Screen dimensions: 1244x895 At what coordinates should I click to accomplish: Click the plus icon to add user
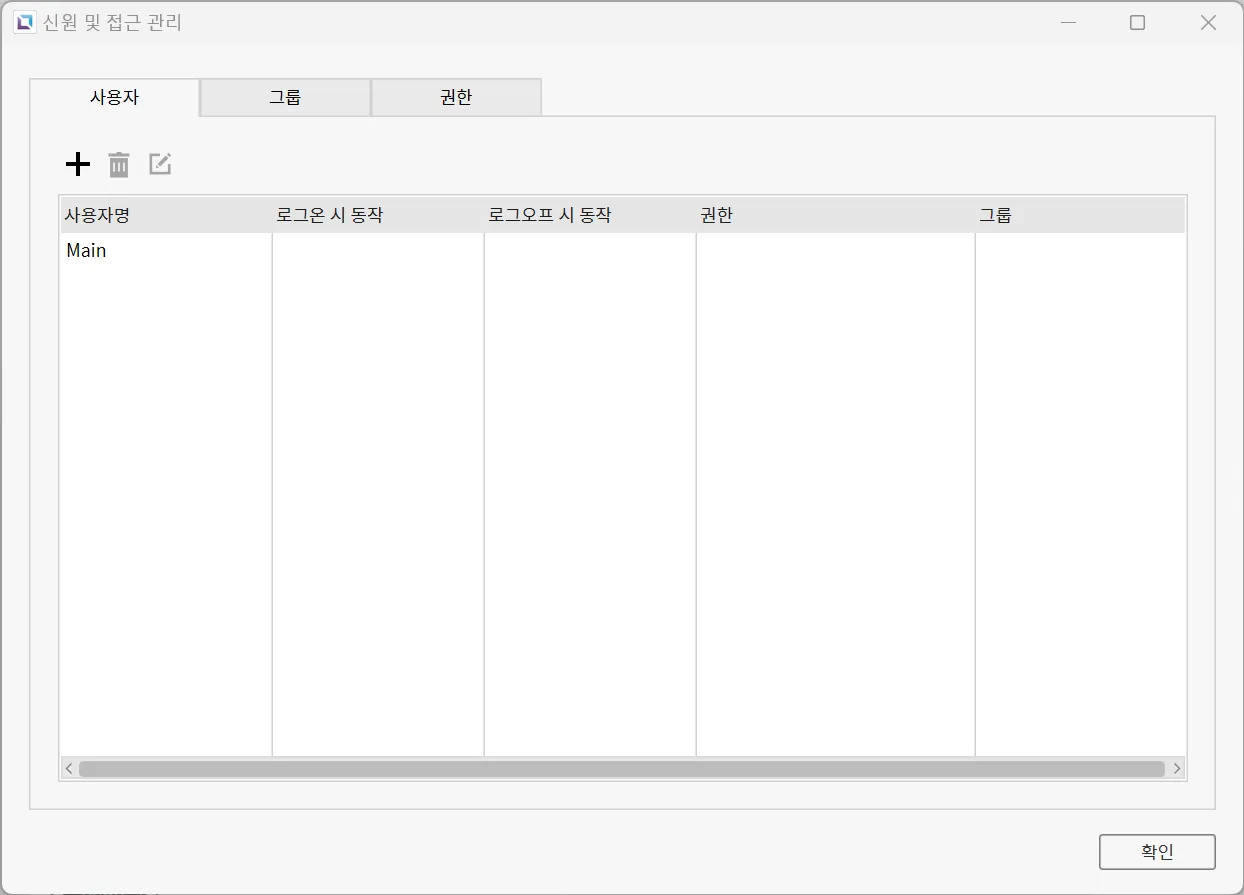pos(77,164)
